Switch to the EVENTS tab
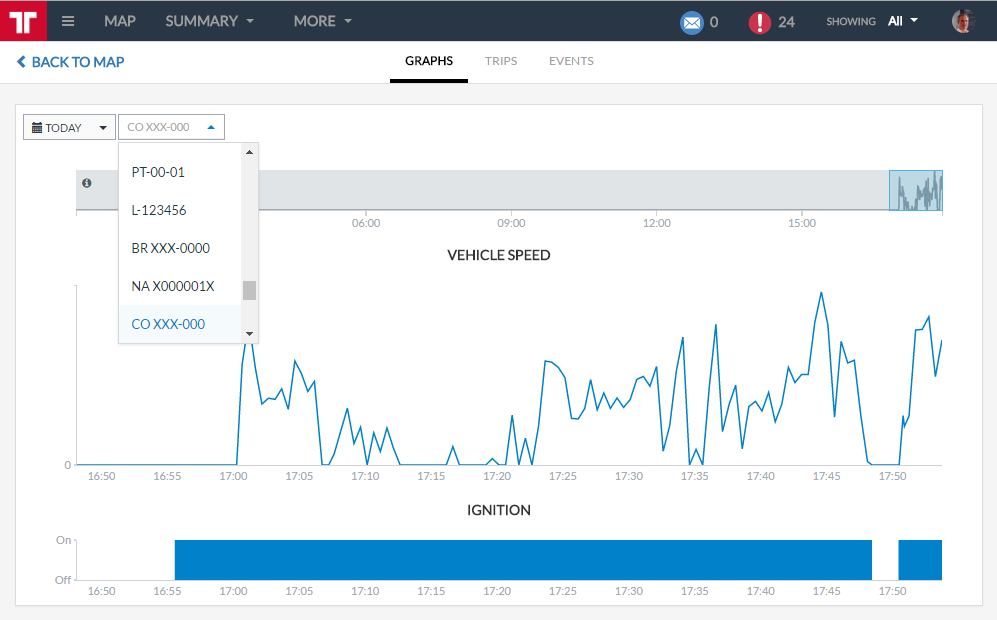This screenshot has width=997, height=620. pyautogui.click(x=571, y=61)
